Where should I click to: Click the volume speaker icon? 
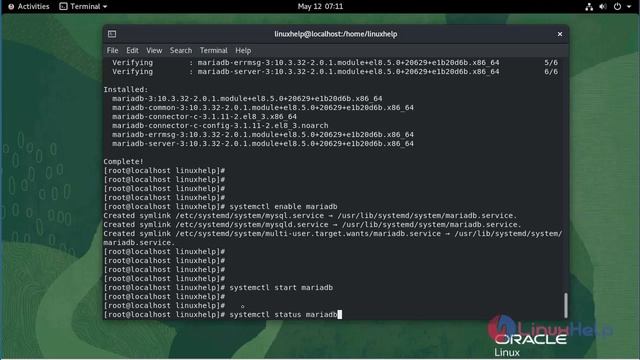[602, 7]
